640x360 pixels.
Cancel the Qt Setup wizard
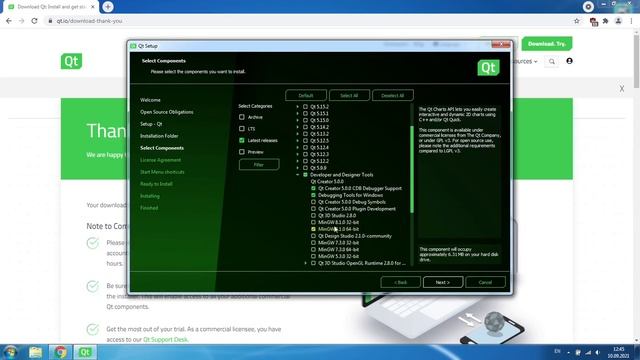[x=485, y=282]
